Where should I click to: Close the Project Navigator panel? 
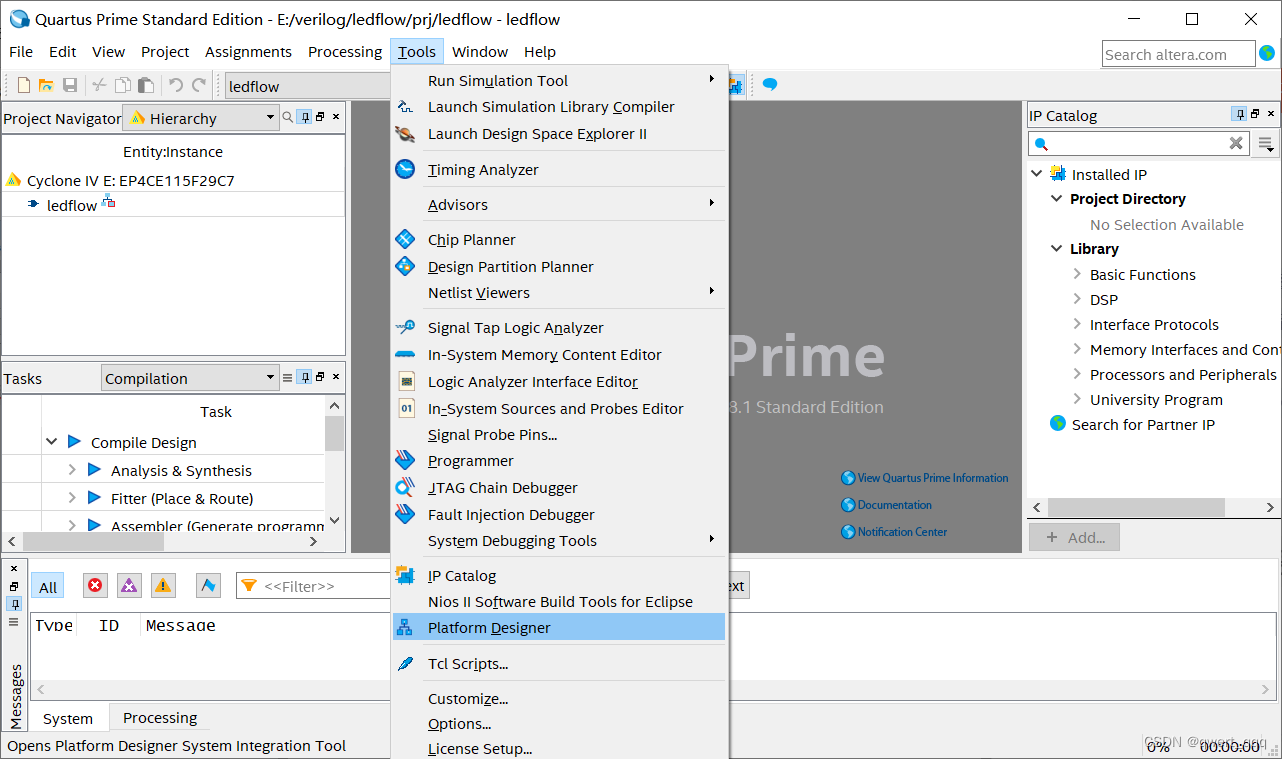coord(336,117)
